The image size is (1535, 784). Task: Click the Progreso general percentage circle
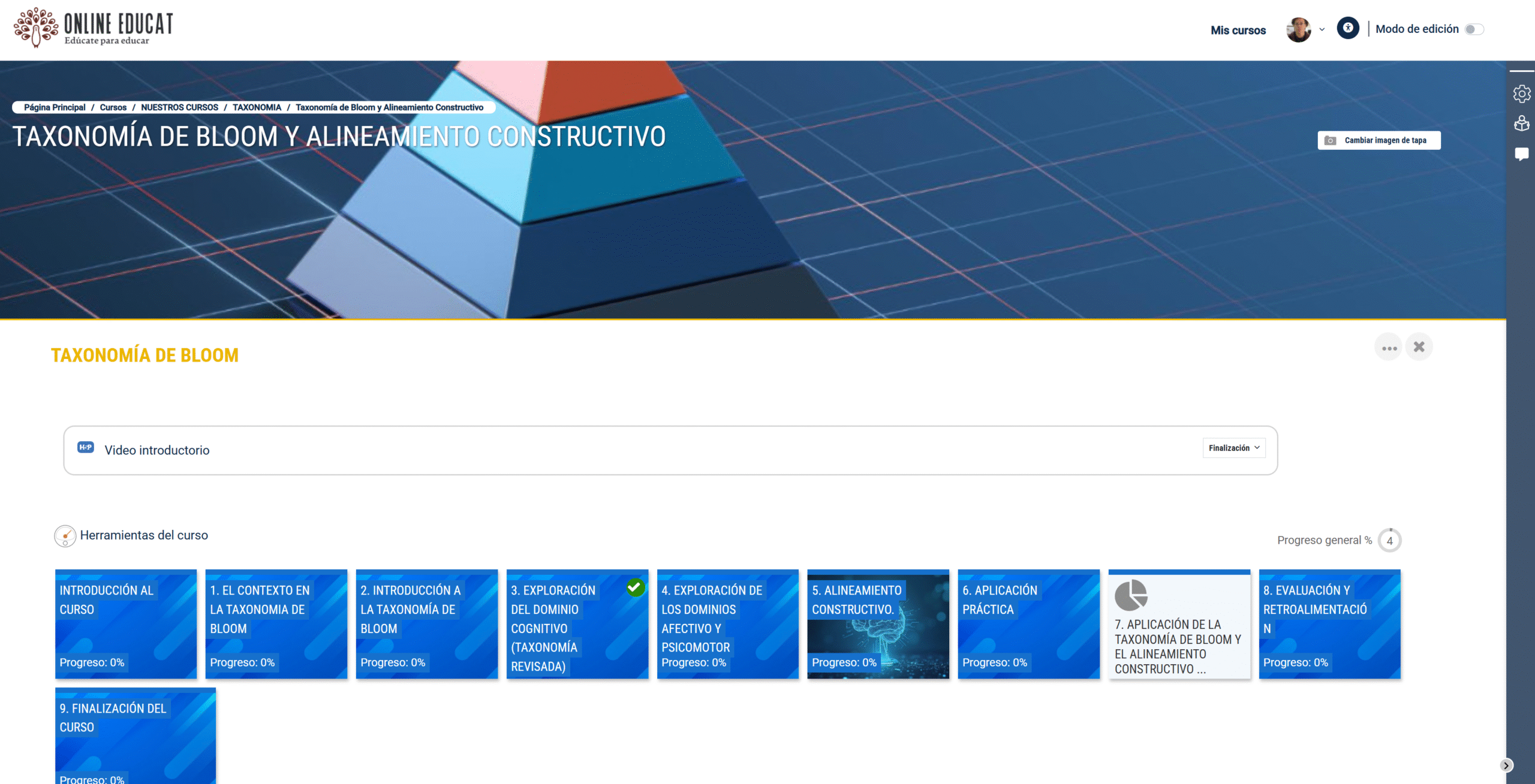[x=1389, y=539]
